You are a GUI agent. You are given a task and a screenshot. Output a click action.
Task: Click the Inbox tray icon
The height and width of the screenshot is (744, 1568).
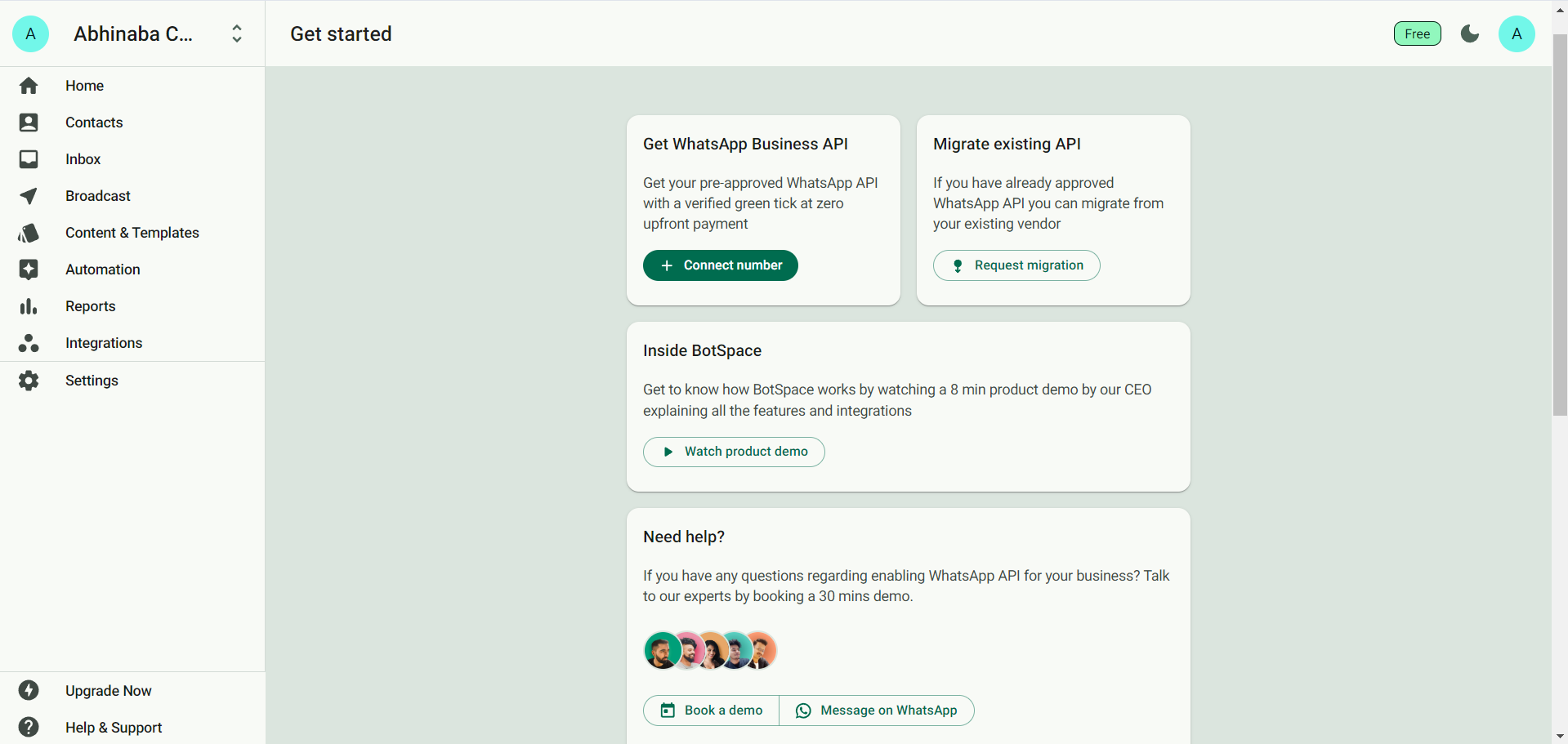point(29,159)
